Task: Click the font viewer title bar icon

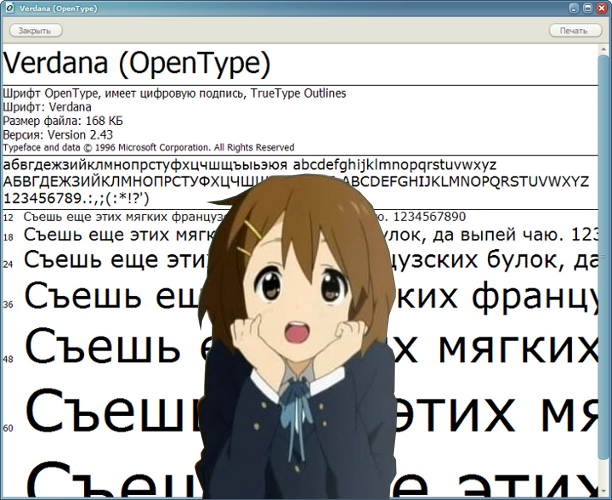Action: click(x=9, y=8)
